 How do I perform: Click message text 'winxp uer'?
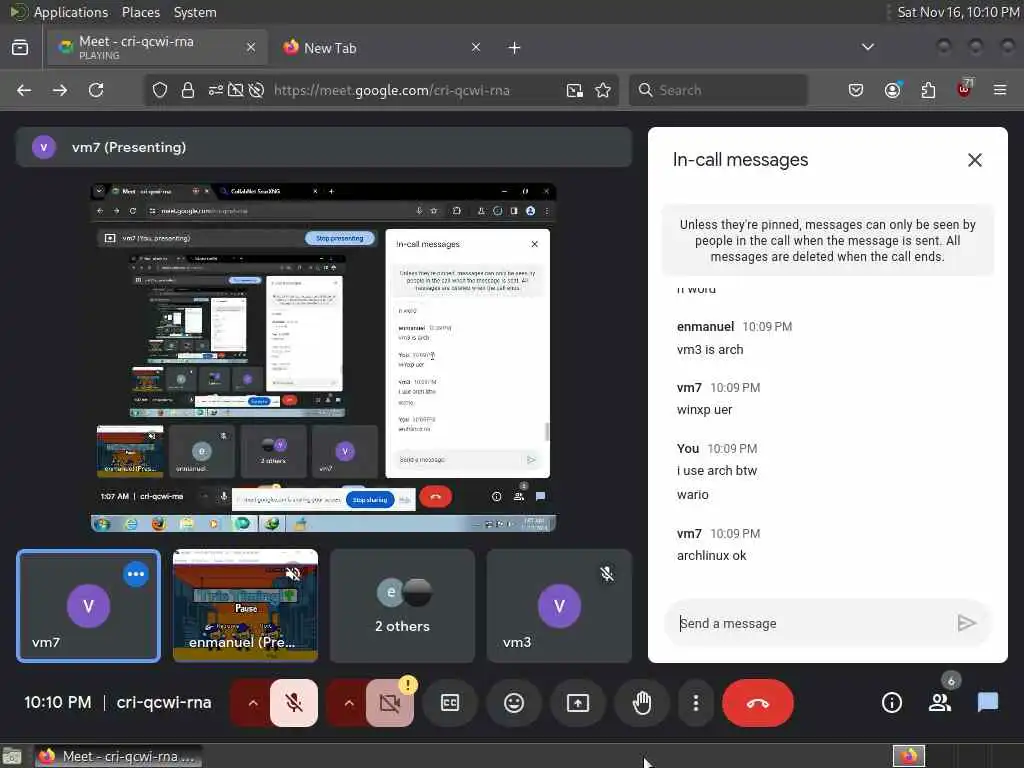tap(704, 409)
